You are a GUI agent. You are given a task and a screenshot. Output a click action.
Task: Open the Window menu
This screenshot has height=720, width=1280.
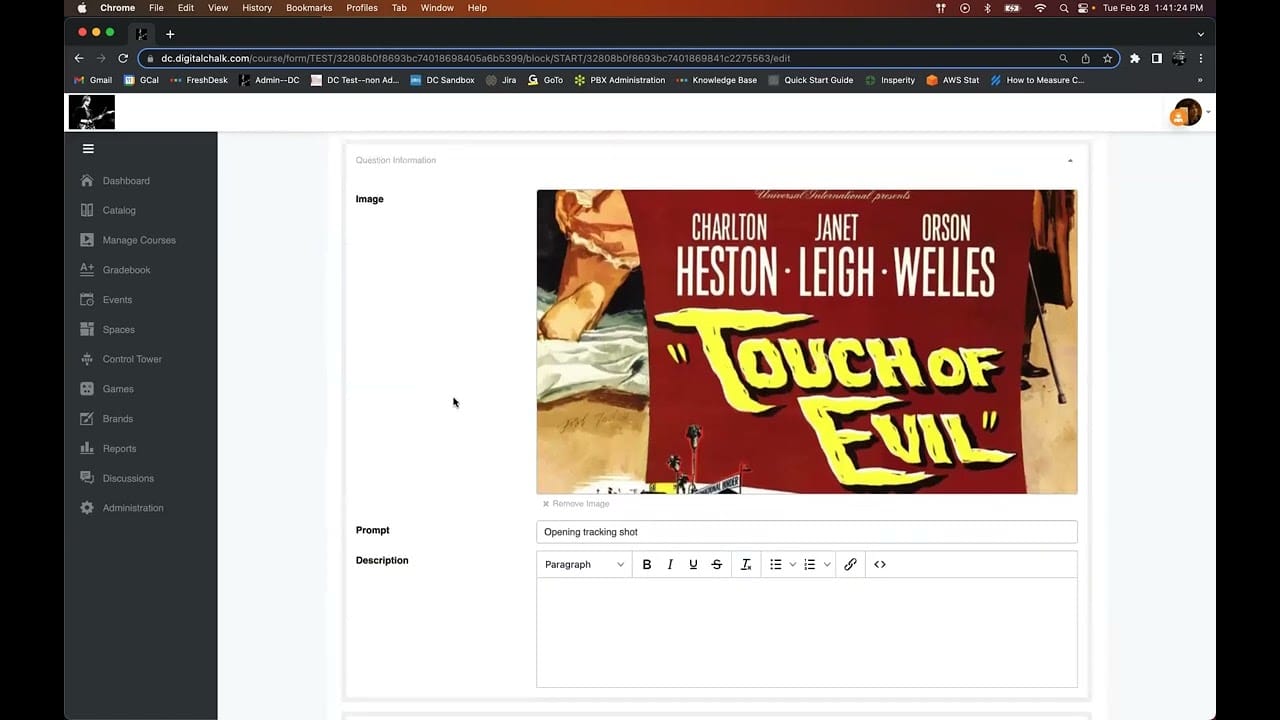[x=437, y=8]
